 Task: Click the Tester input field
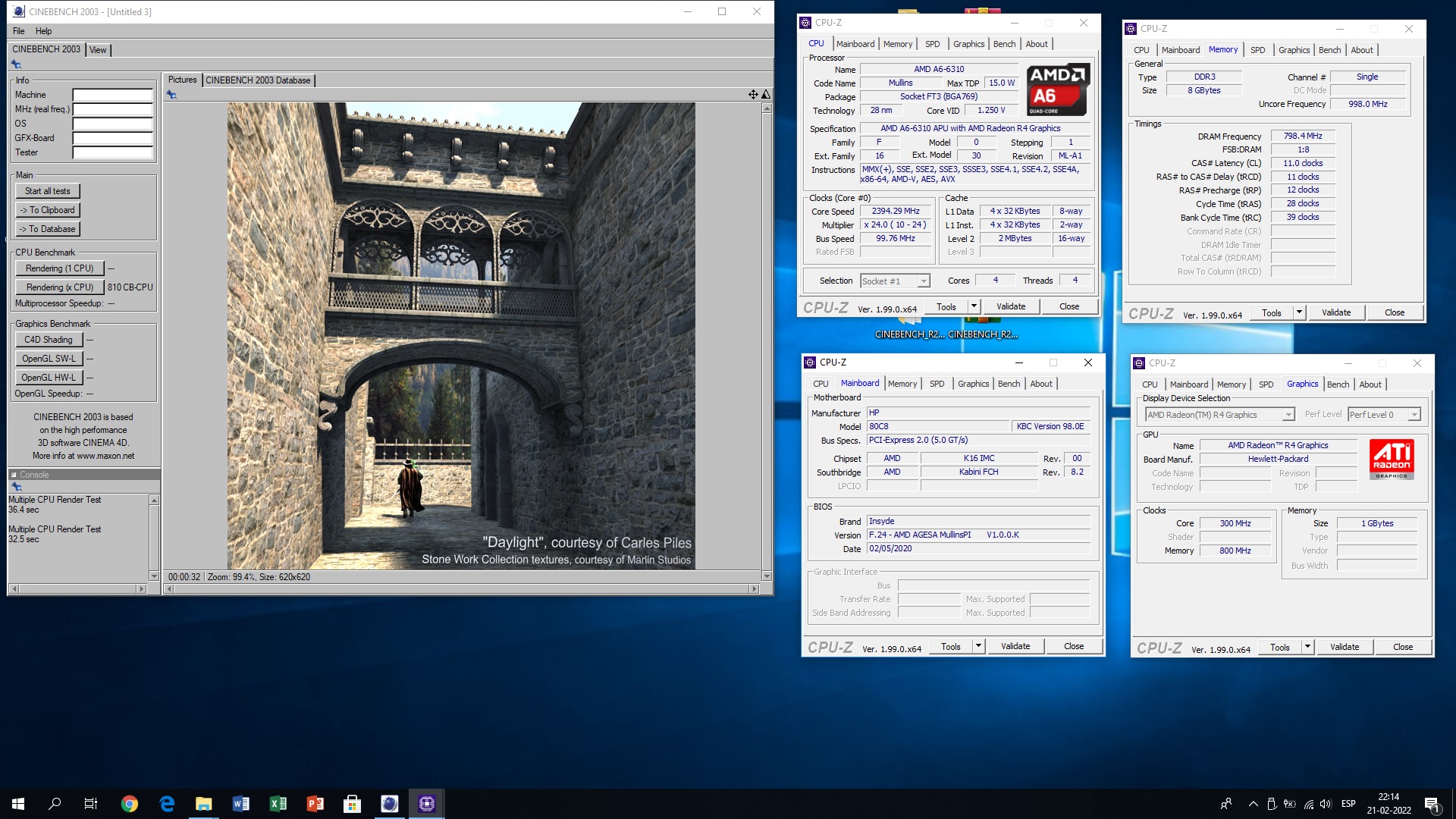pos(112,153)
